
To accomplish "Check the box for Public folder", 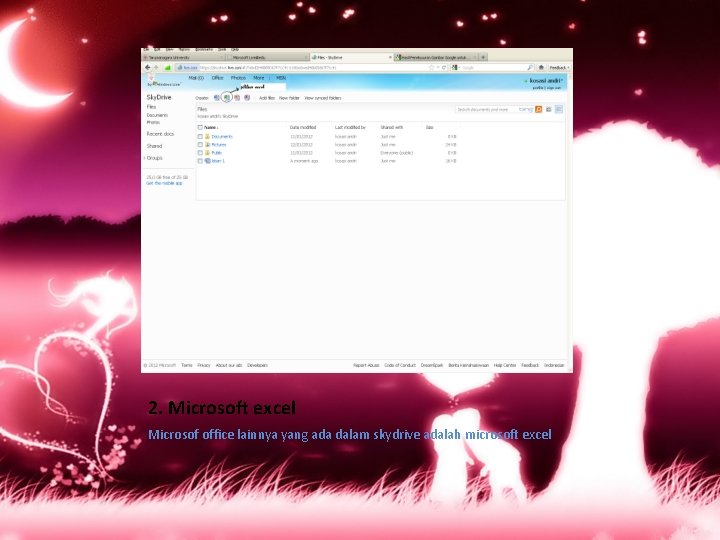I will (200, 153).
